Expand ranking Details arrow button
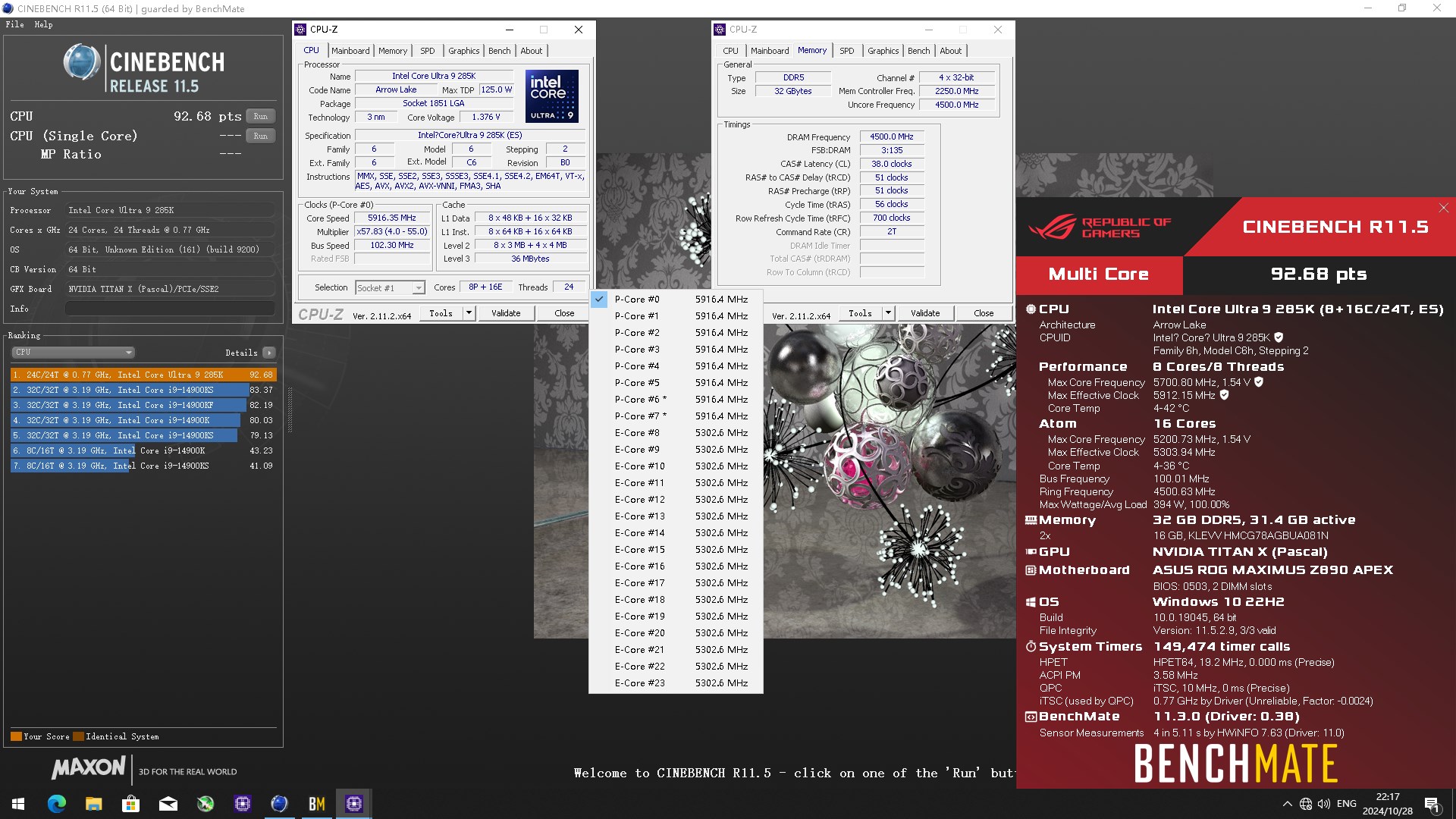Viewport: 1456px width, 819px height. [x=268, y=353]
